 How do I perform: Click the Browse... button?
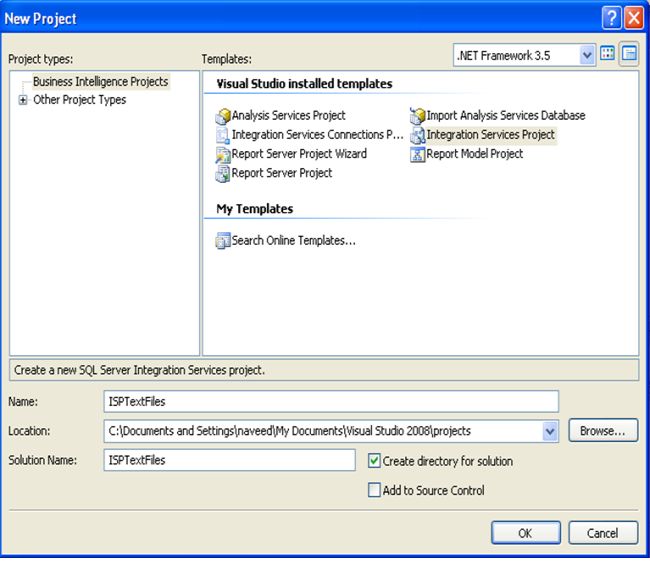pos(603,431)
